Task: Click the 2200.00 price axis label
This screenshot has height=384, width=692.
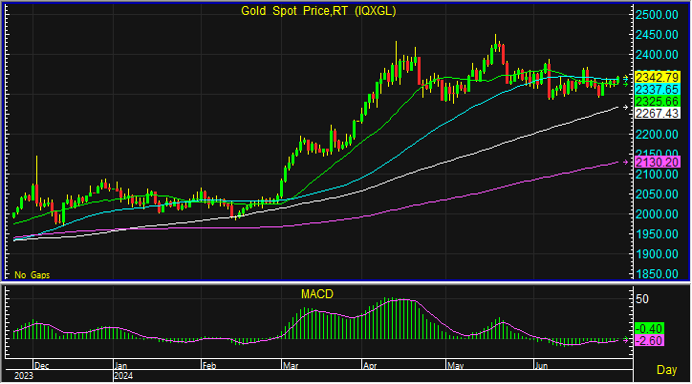Action: point(657,134)
